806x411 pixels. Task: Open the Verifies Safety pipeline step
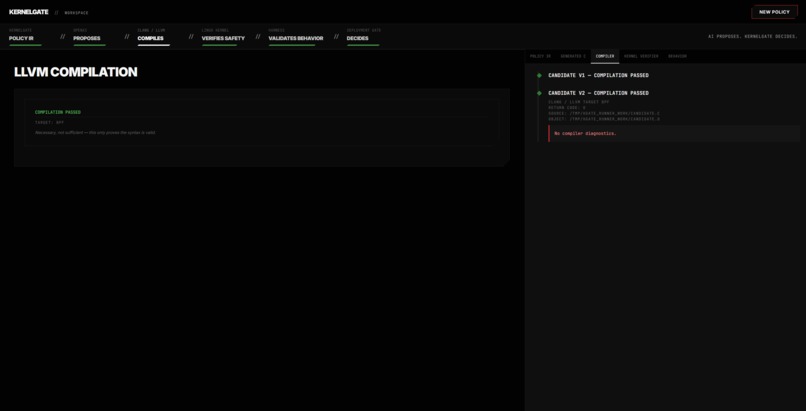tap(223, 36)
